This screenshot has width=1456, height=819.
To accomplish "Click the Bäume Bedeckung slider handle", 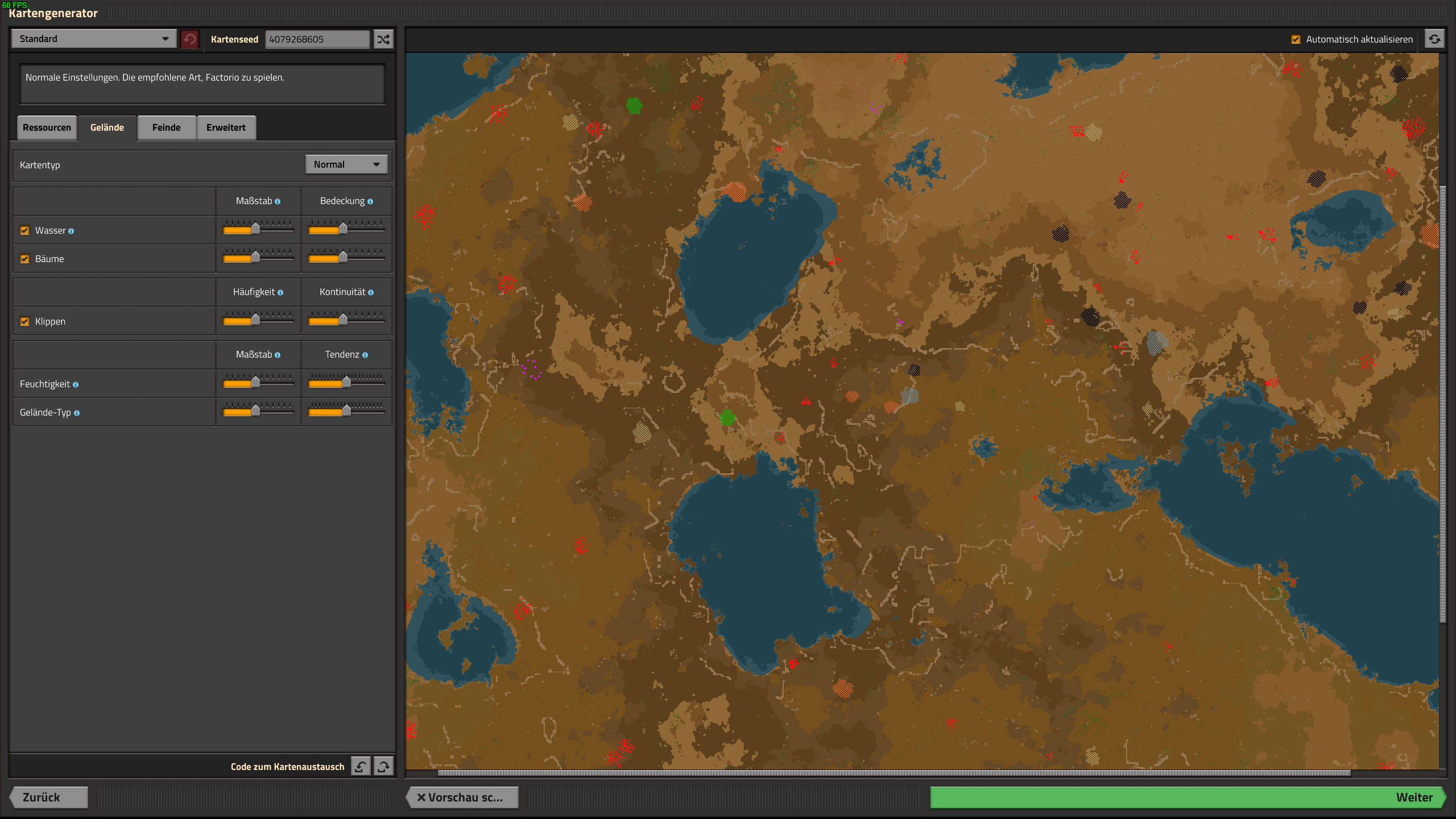I will tap(343, 257).
